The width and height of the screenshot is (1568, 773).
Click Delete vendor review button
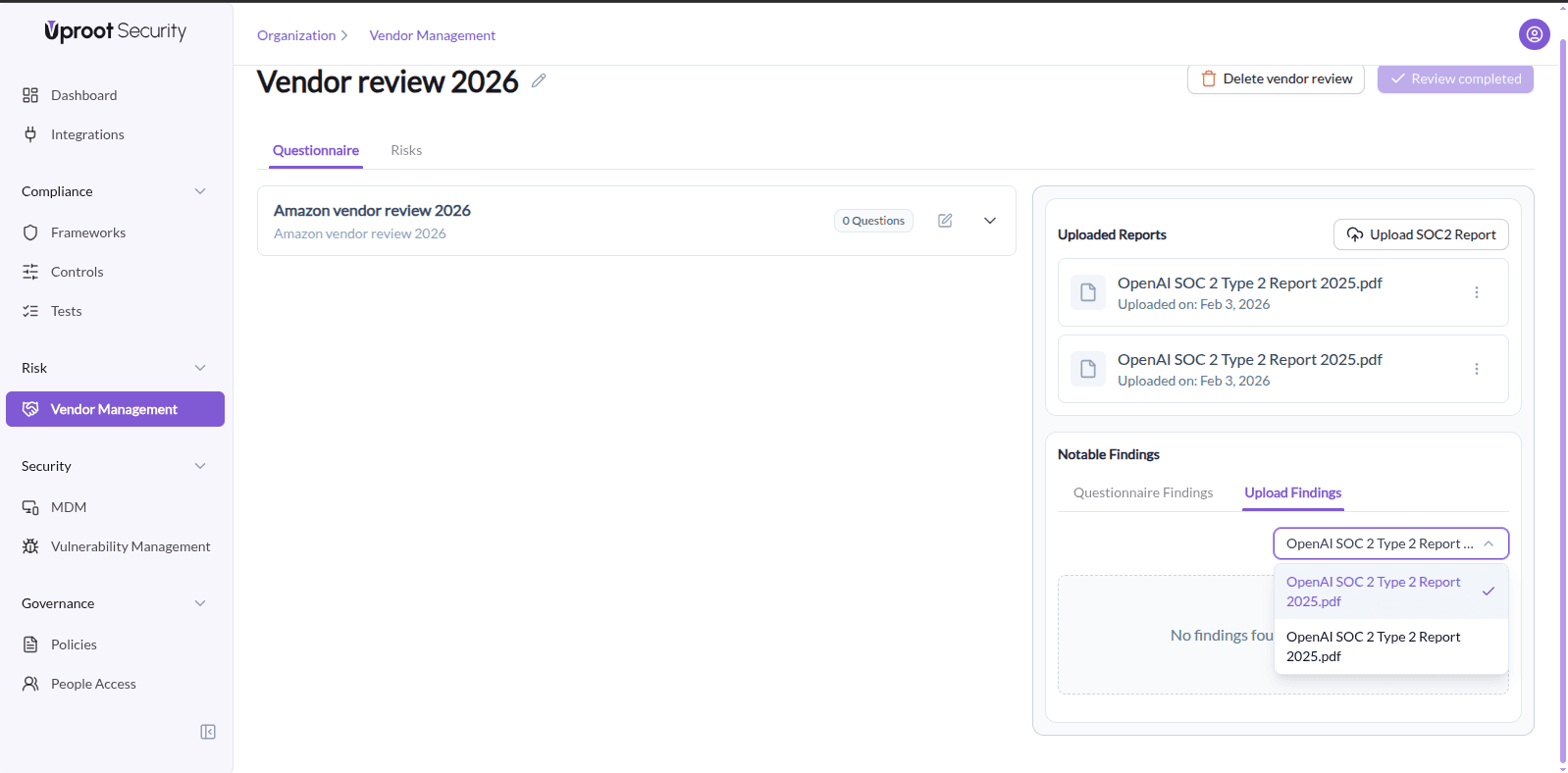(1276, 78)
